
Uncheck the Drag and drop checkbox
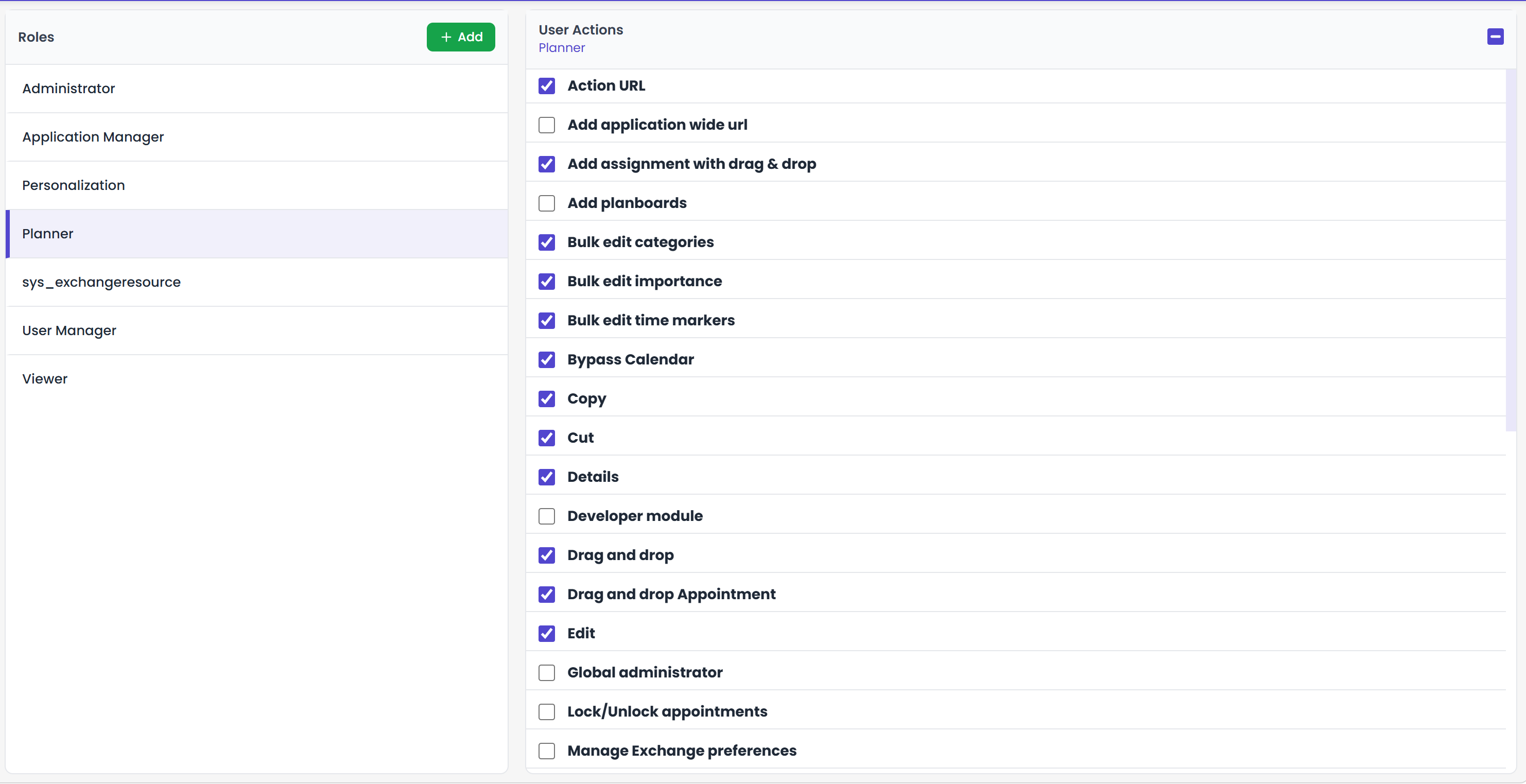coord(547,555)
